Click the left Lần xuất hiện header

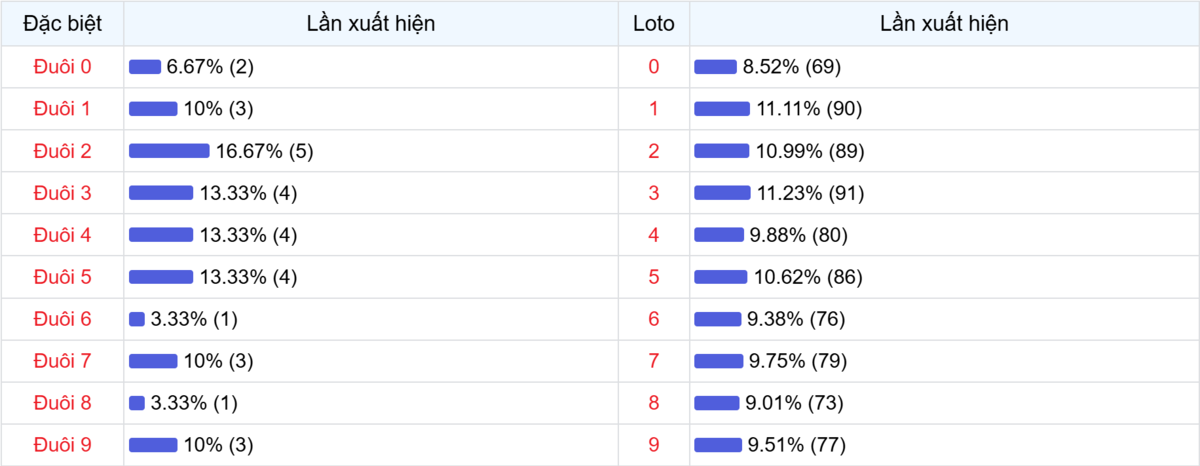(371, 24)
